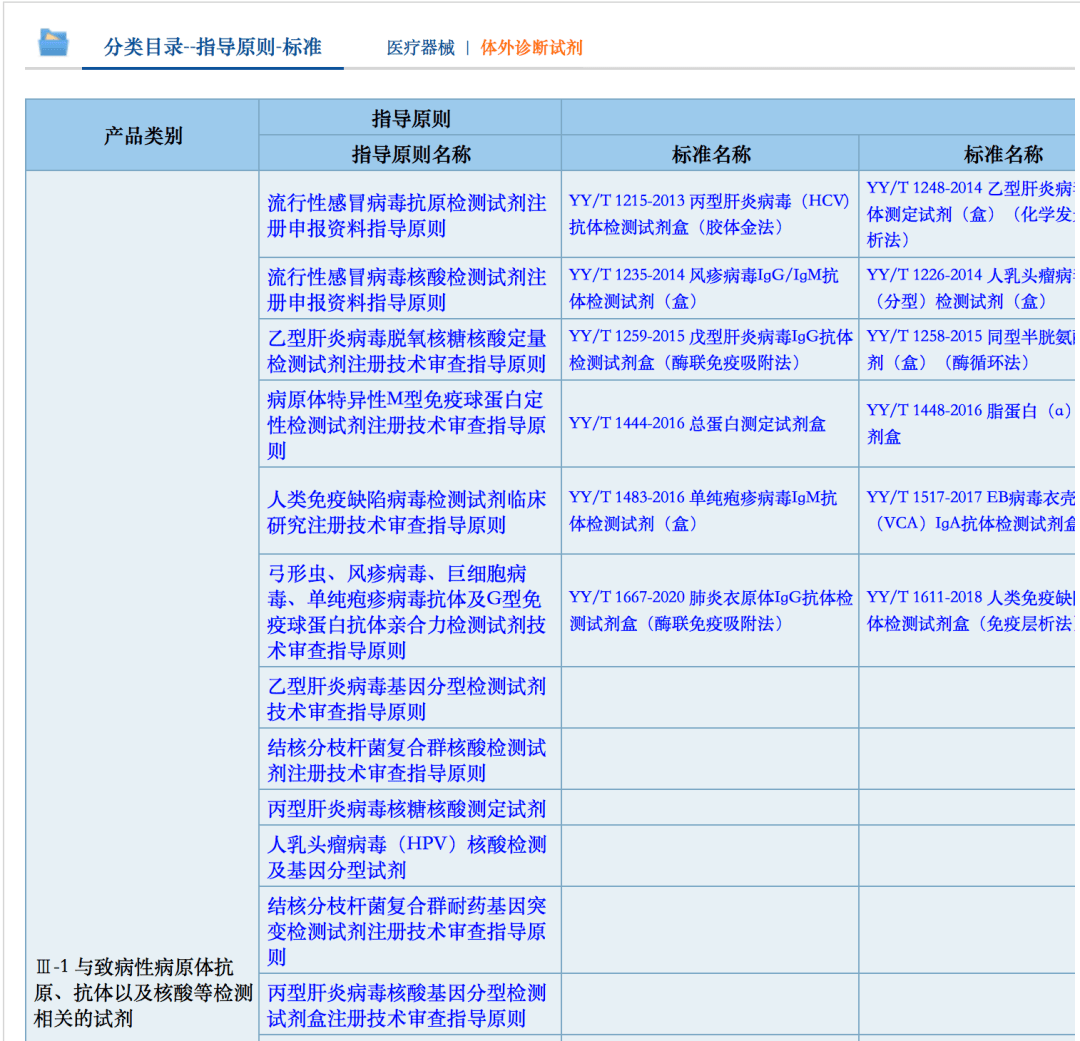1080x1041 pixels.
Task: Open YY/T 1258-2015 同型半胱氨酸 standard link
Action: tap(970, 349)
